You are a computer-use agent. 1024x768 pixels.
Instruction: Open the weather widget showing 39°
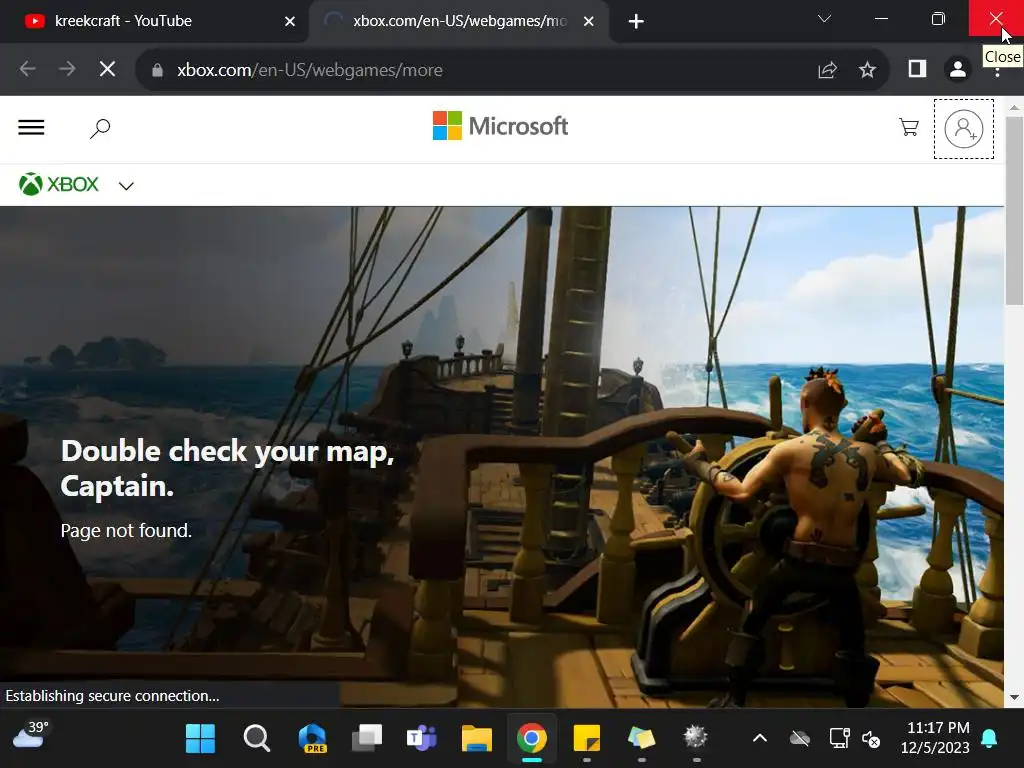(30, 735)
